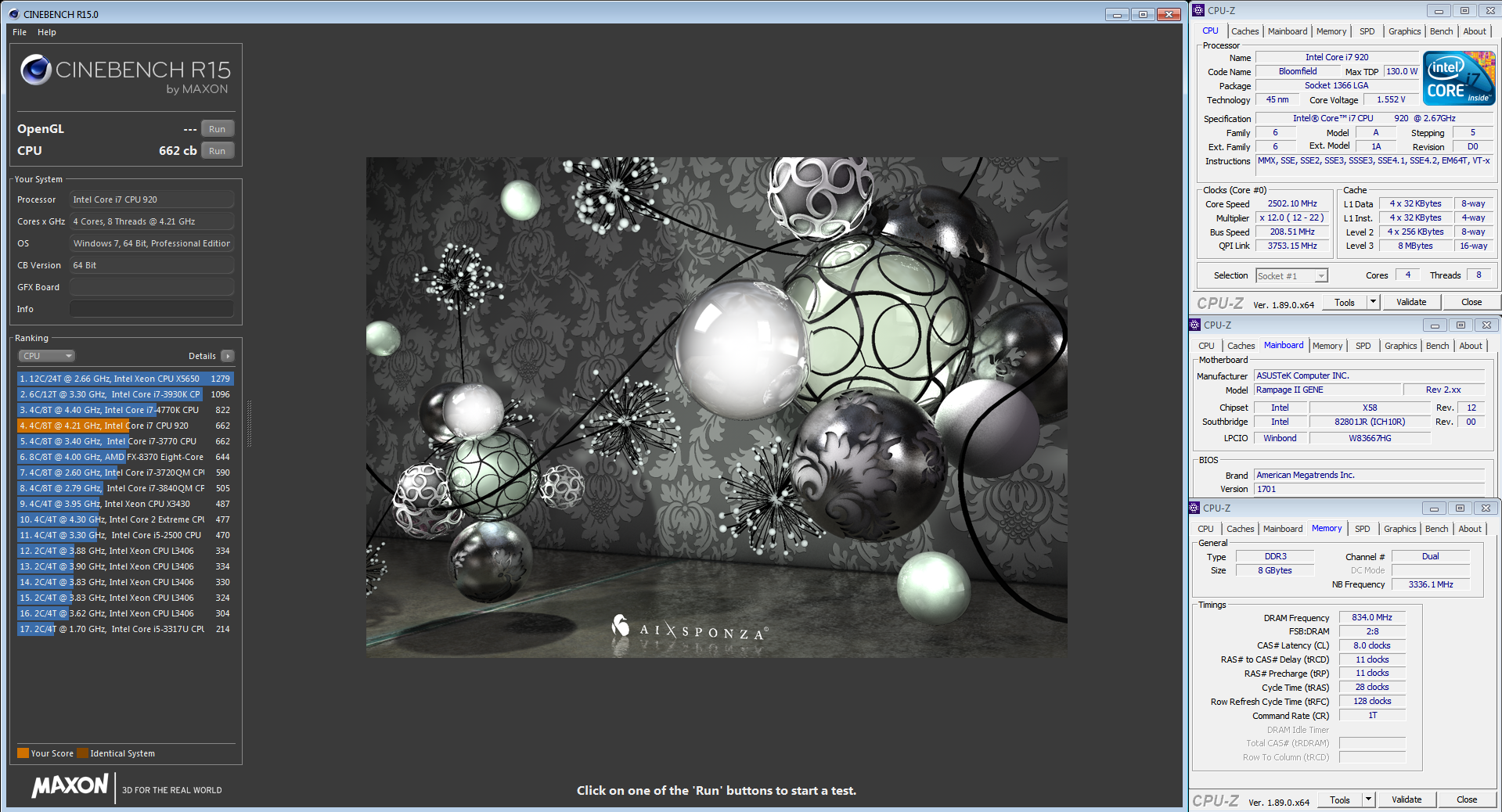Open Bench tab in middle CPU-Z window
This screenshot has height=812, width=1502.
tap(1438, 346)
